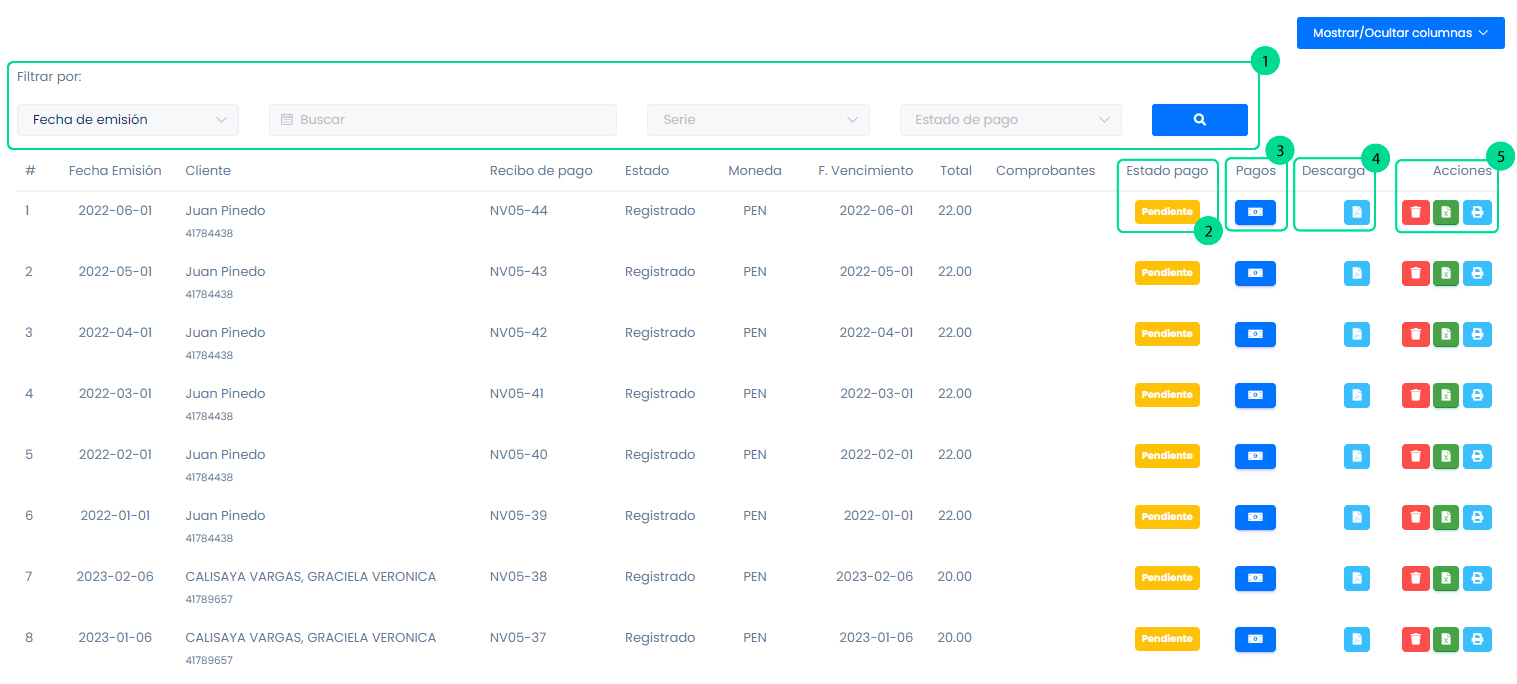Viewport: 1517px width, 684px height.
Task: Click the Fecha Emisión column header
Action: 115,171
